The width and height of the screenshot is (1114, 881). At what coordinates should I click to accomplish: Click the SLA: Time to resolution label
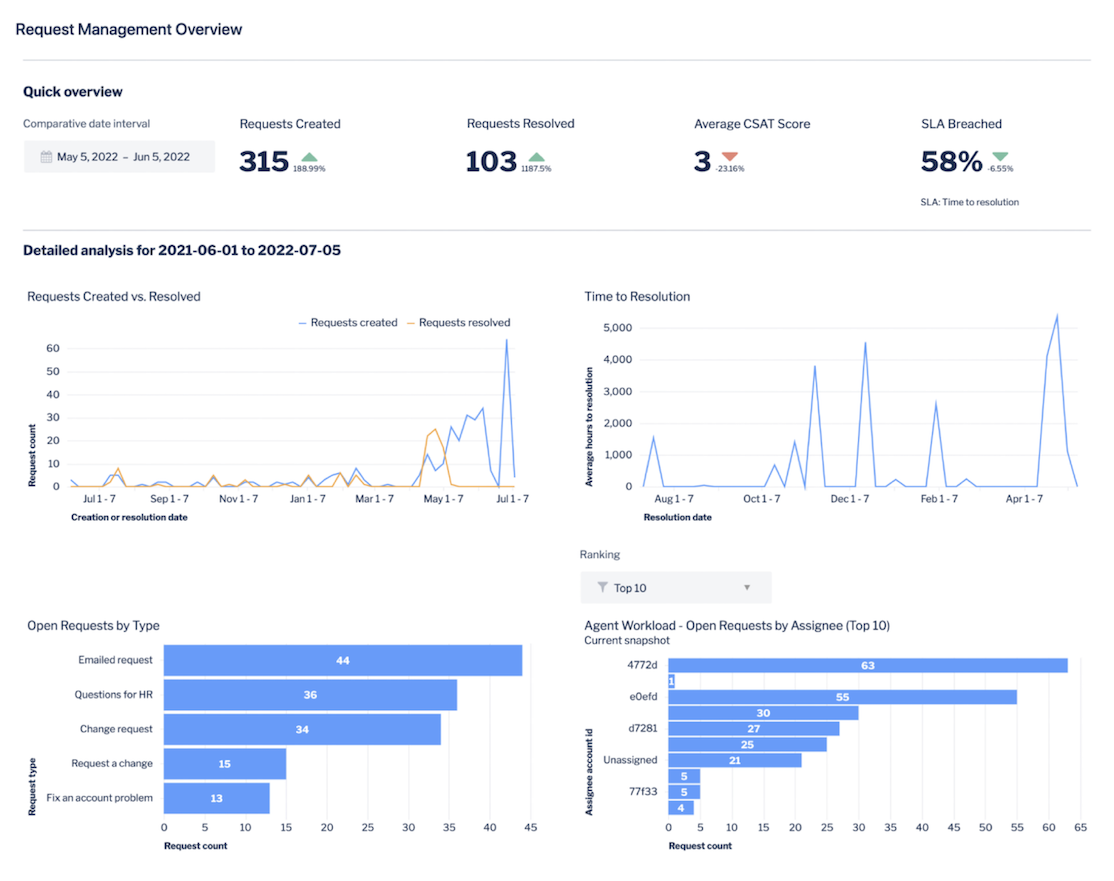[x=969, y=201]
